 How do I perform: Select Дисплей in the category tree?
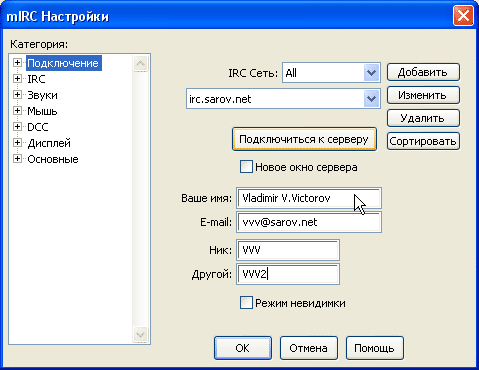(49, 143)
